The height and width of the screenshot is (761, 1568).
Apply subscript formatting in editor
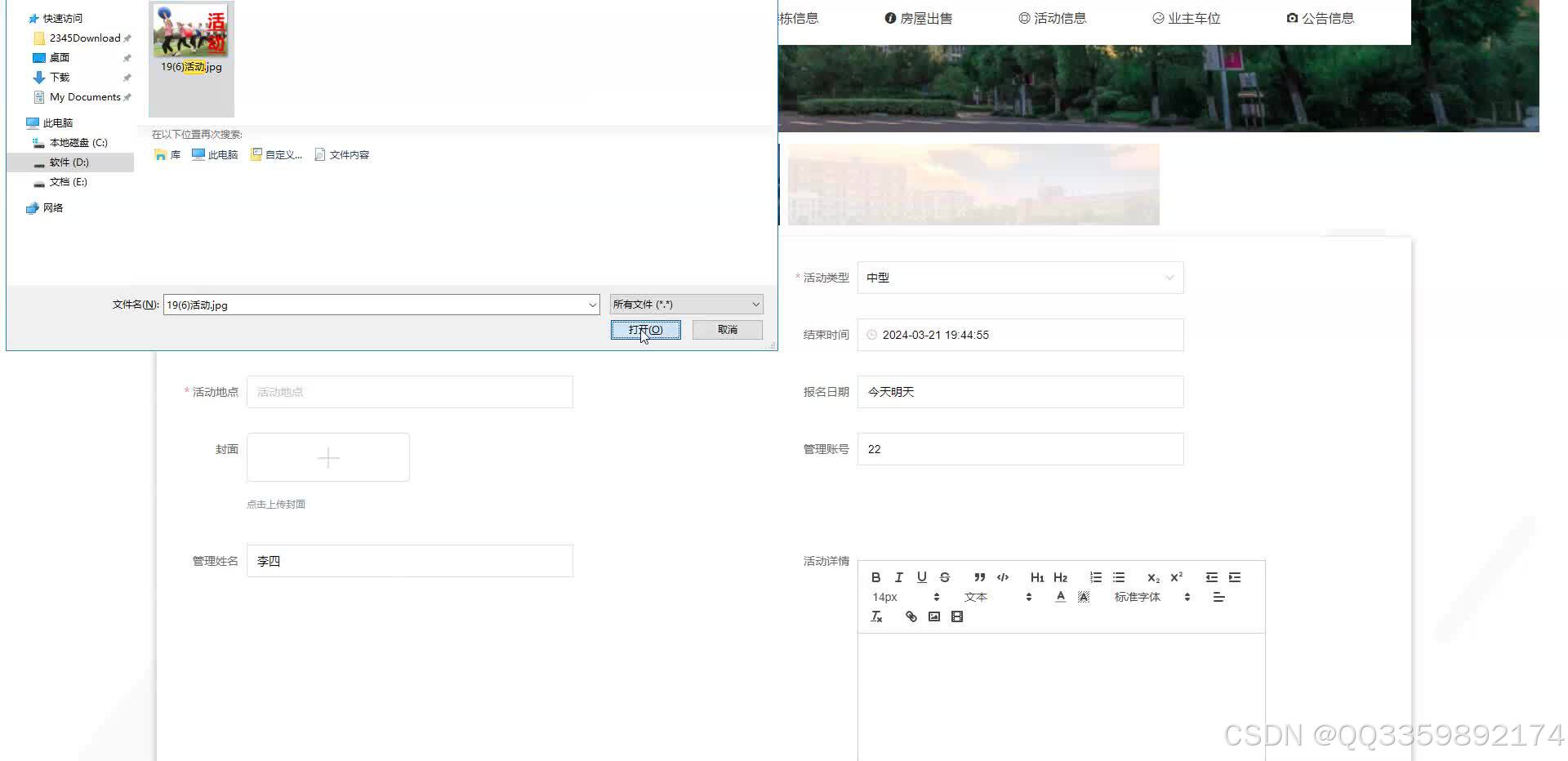(1153, 577)
